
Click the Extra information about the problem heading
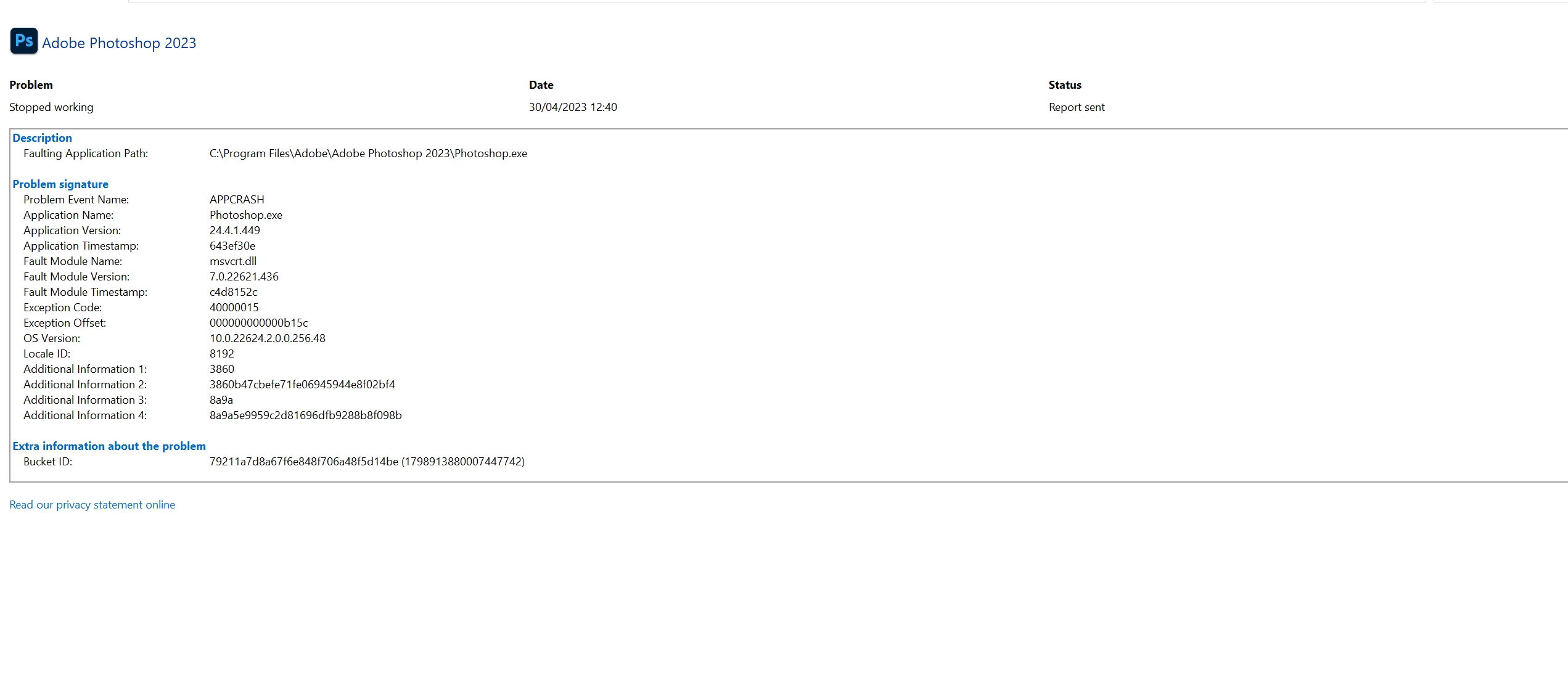click(109, 446)
